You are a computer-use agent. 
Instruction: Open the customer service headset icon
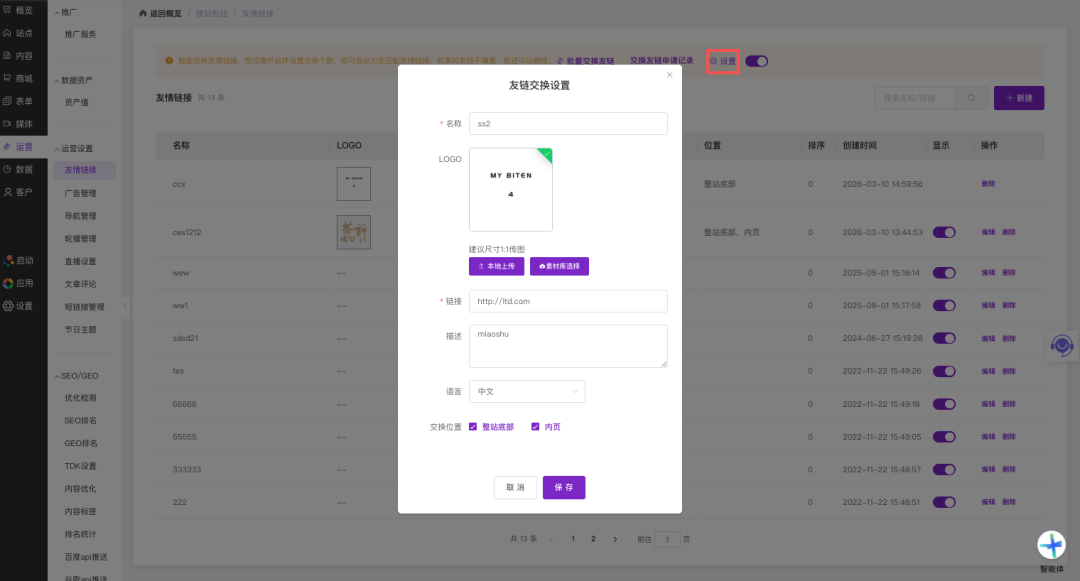(1061, 346)
